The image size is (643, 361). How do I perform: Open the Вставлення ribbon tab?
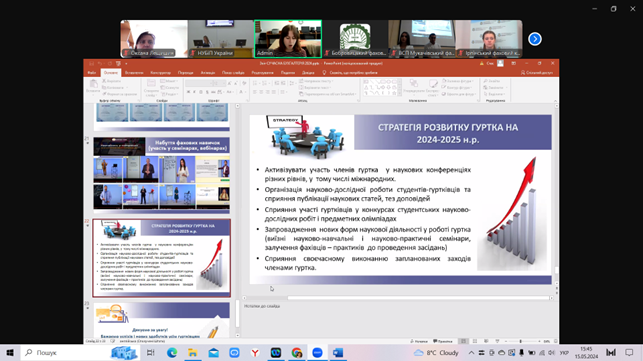pyautogui.click(x=134, y=73)
